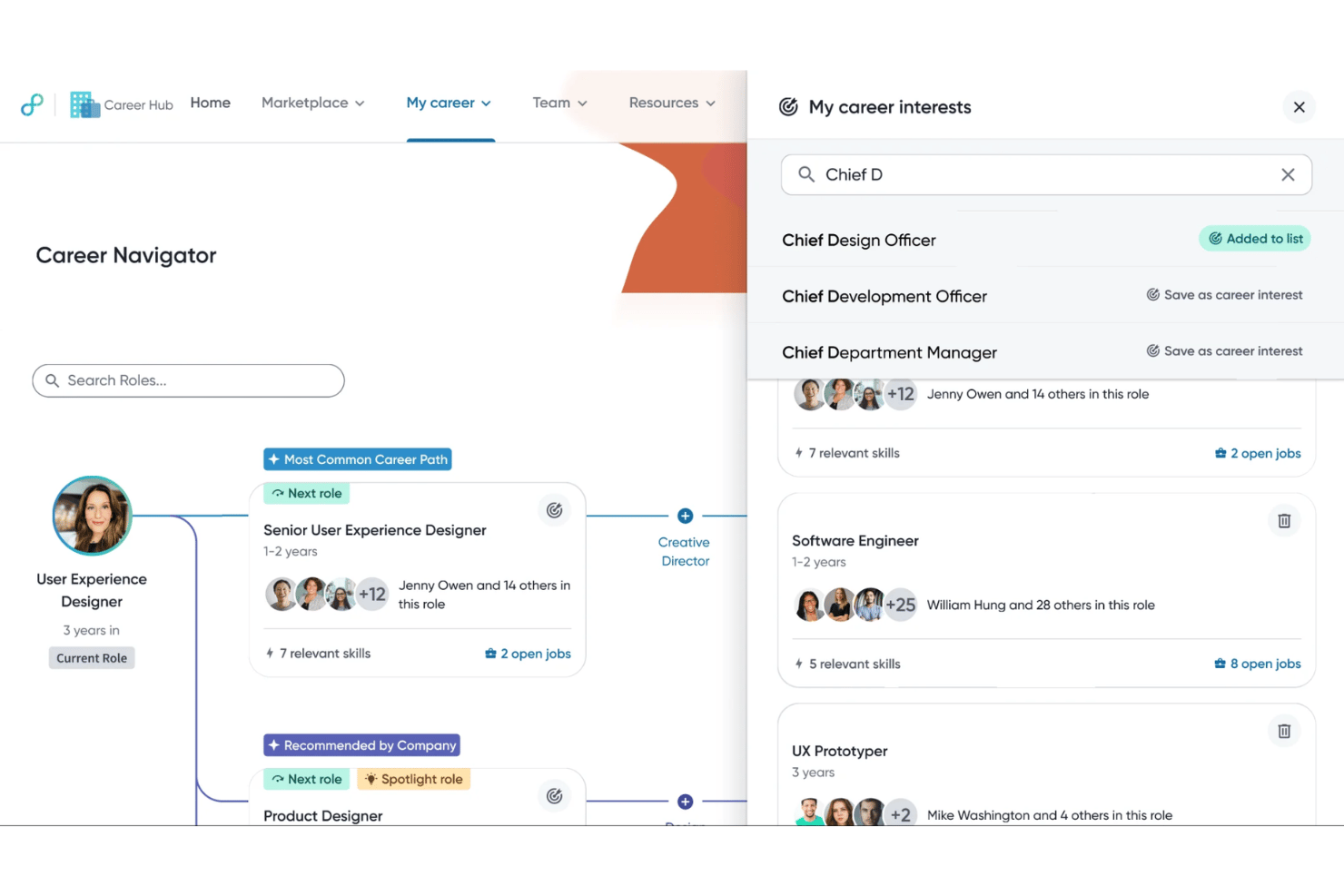1344x896 pixels.
Task: Click the Search Roles magnifier icon
Action: point(53,380)
